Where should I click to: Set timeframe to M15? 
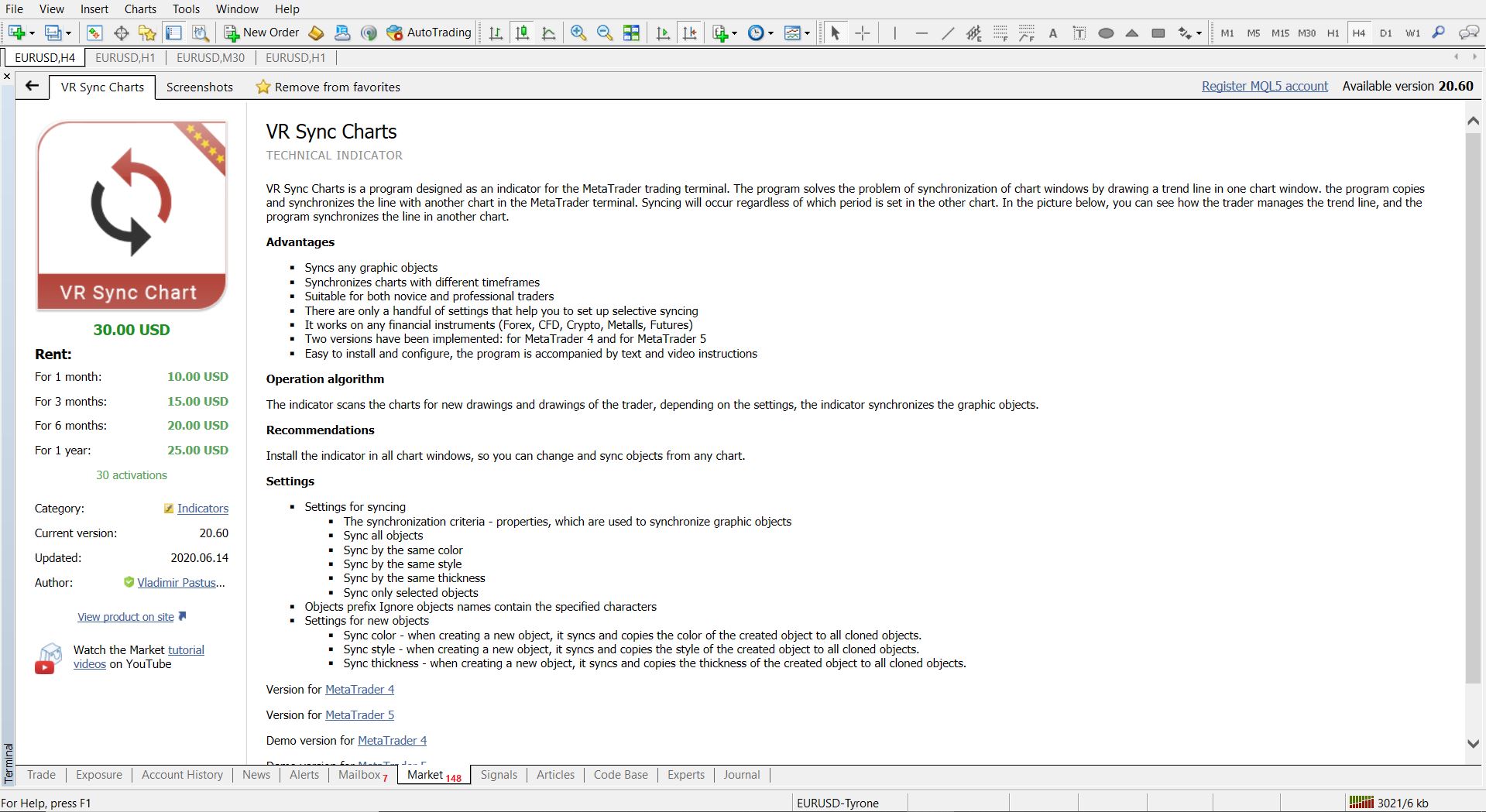point(1280,33)
